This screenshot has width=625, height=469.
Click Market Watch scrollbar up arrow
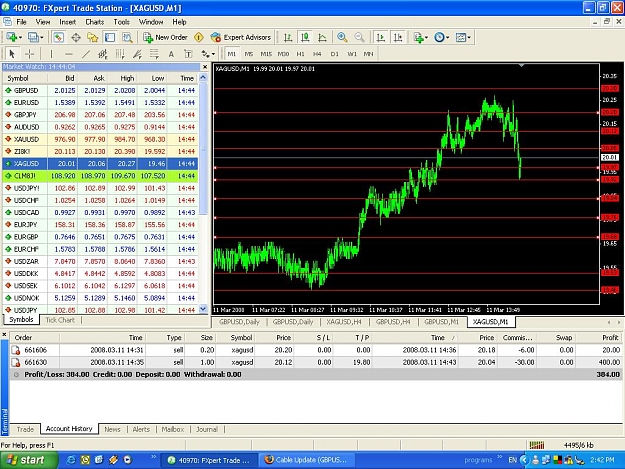click(x=203, y=78)
